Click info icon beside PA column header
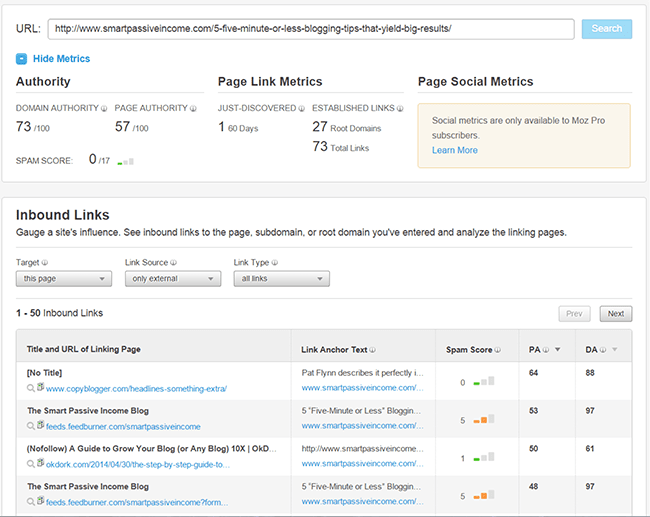The height and width of the screenshot is (517, 650). [x=546, y=350]
